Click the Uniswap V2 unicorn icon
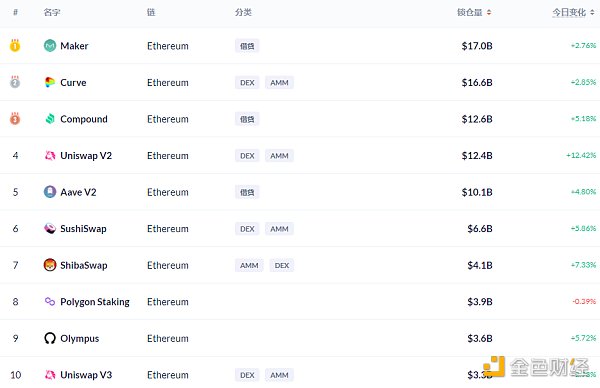Viewport: 600px width, 388px height. (x=50, y=155)
